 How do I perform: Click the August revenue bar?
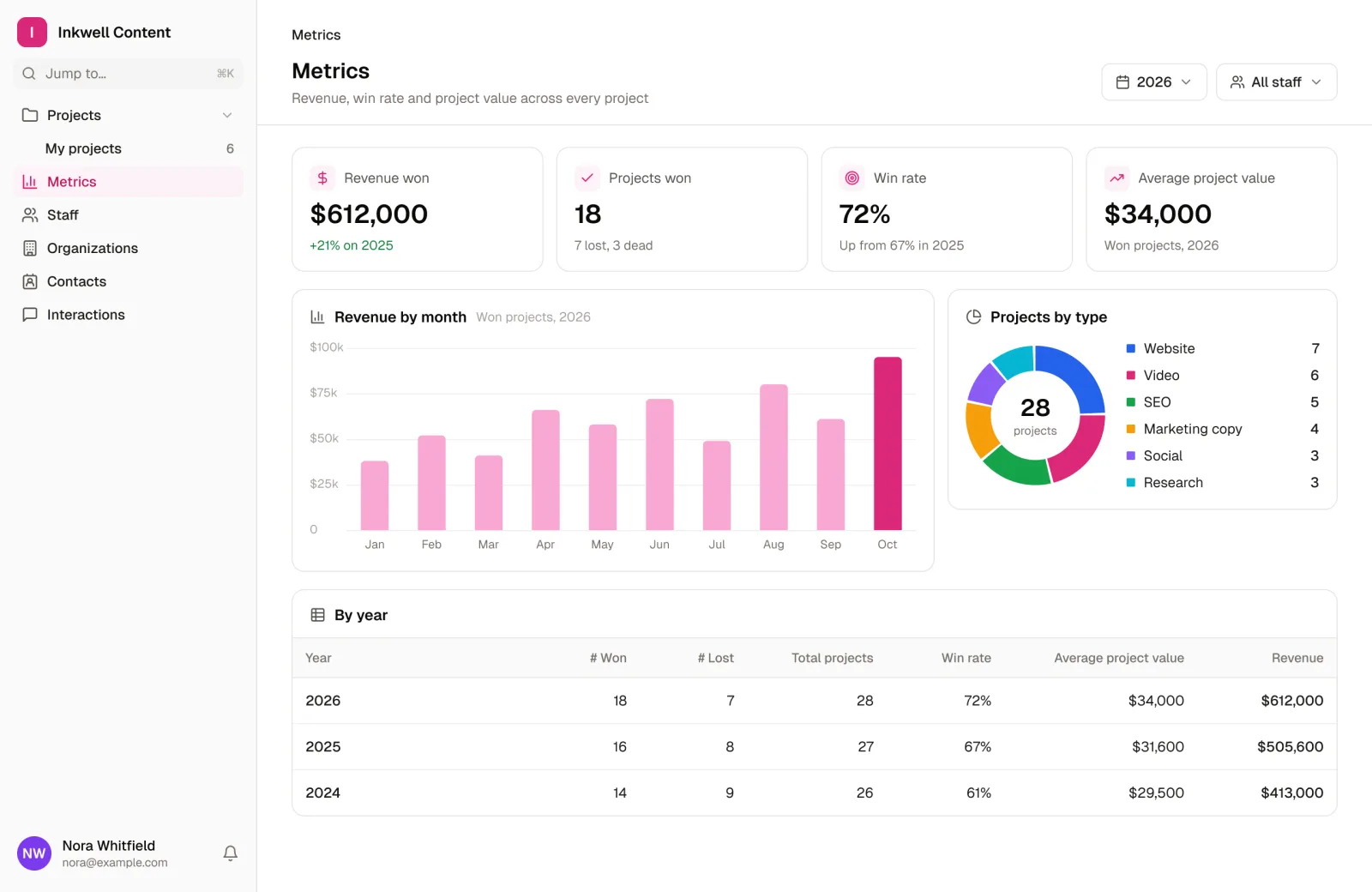pyautogui.click(x=773, y=457)
